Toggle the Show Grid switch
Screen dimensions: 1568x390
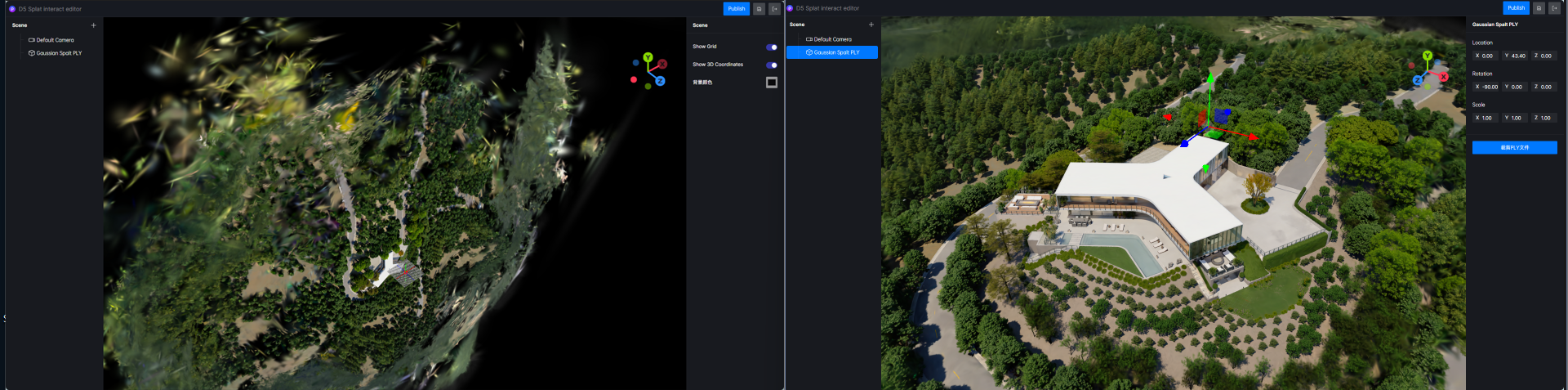(x=771, y=47)
